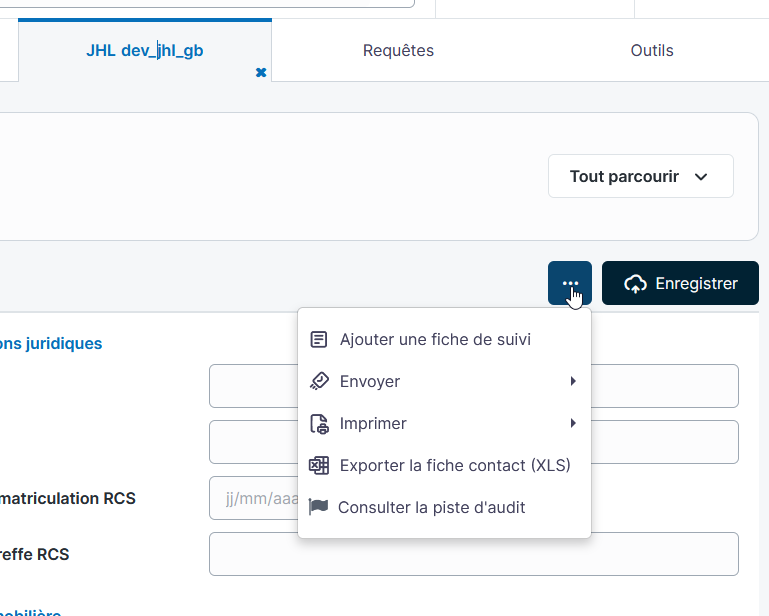Switch to the Requêtes tab
Screen dimensions: 769x616
pyautogui.click(x=398, y=50)
